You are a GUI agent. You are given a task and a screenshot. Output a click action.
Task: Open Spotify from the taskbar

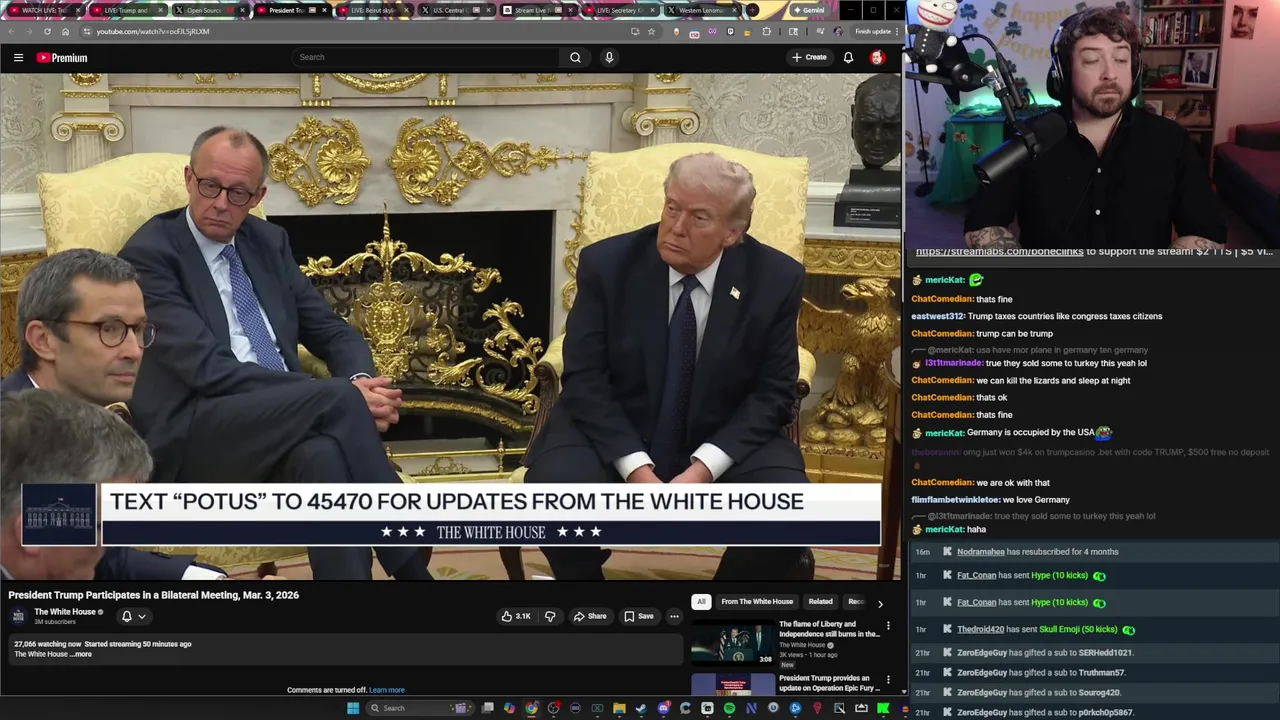pyautogui.click(x=729, y=708)
